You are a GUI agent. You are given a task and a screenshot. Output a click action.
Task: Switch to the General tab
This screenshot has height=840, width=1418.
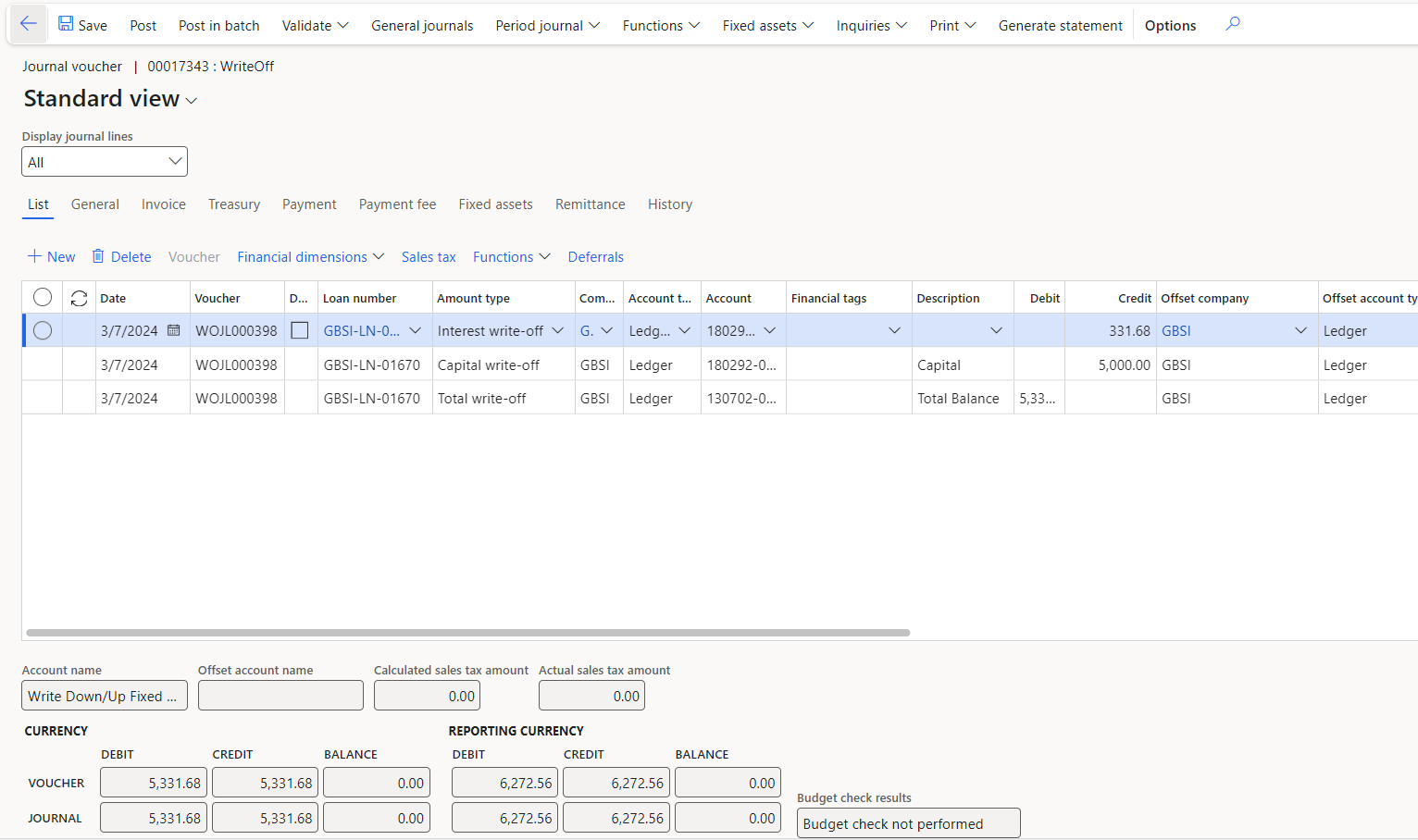[95, 204]
